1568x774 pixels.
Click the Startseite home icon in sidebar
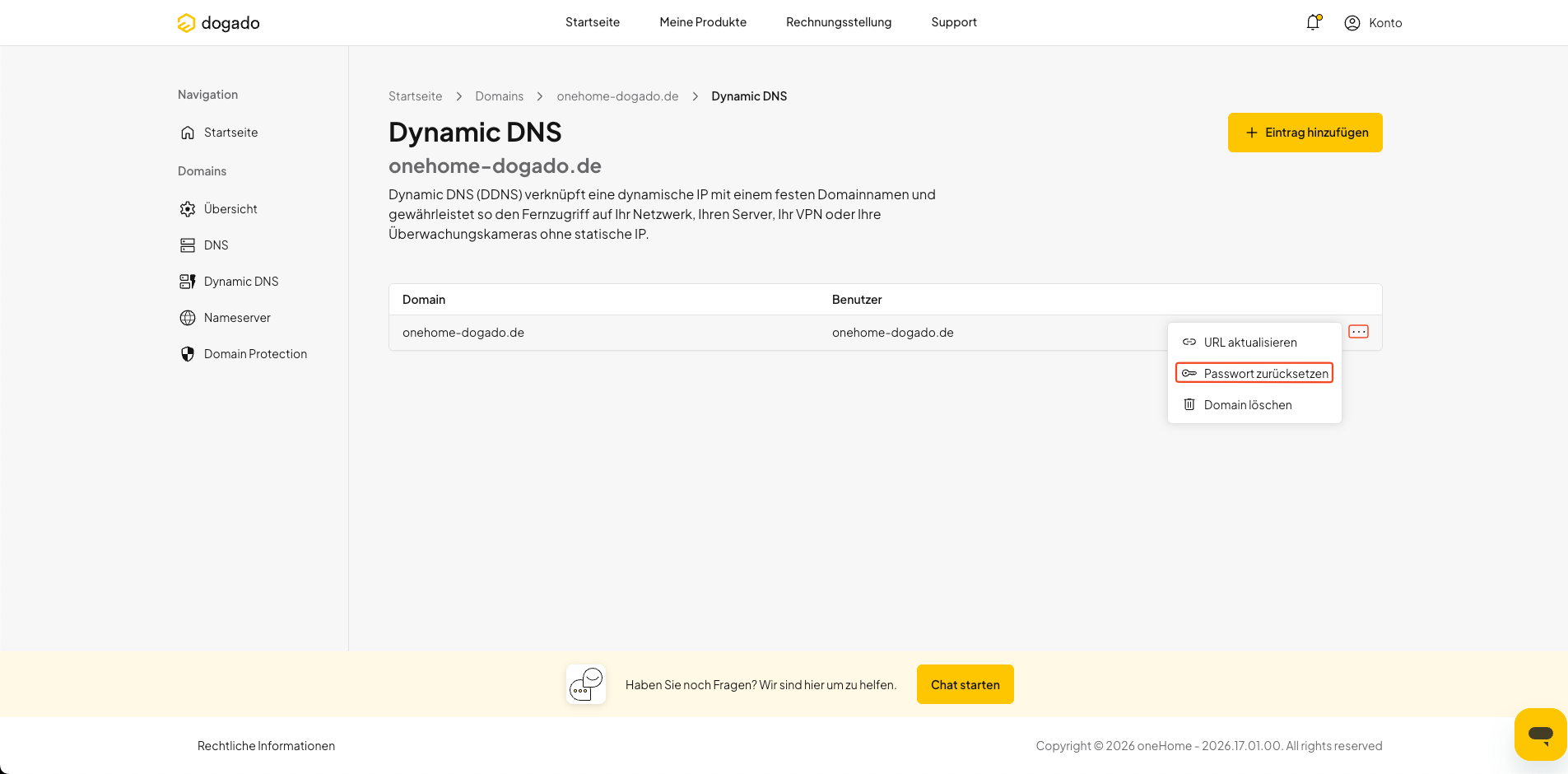tap(188, 133)
